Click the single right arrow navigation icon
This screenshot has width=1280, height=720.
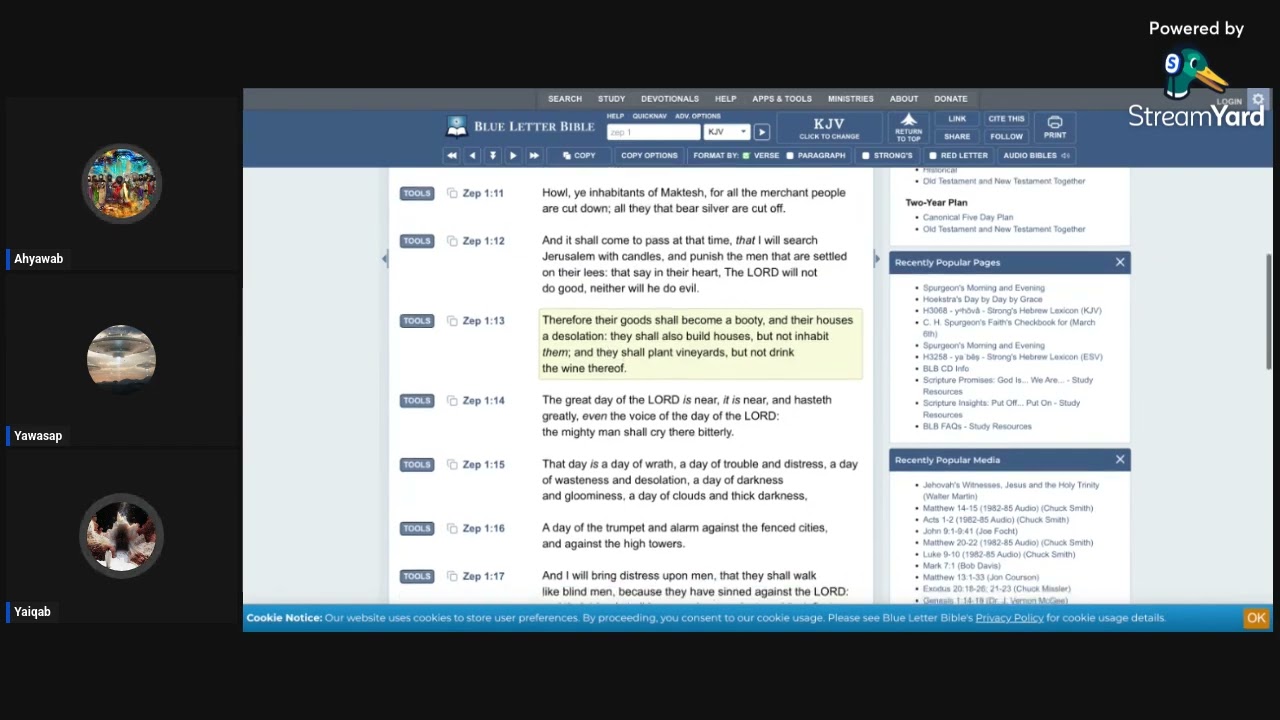(513, 156)
